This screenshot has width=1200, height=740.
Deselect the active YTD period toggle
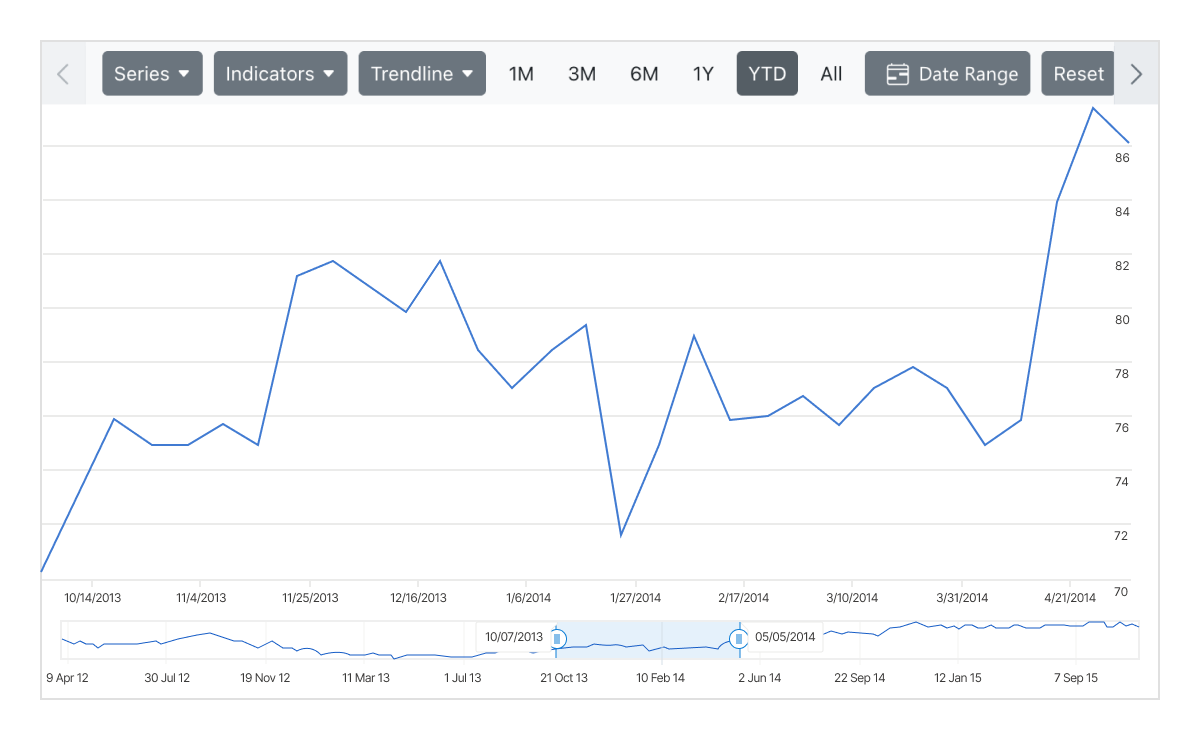767,73
